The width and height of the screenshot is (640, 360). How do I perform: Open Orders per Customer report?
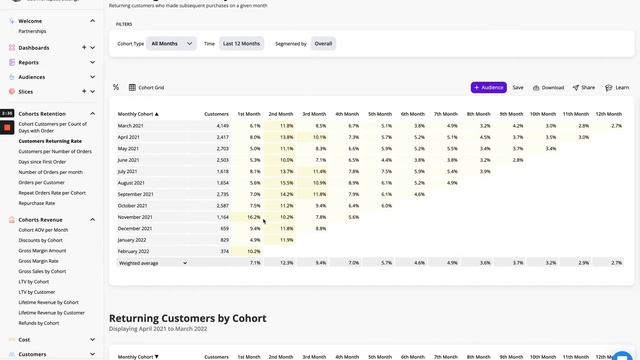42,182
